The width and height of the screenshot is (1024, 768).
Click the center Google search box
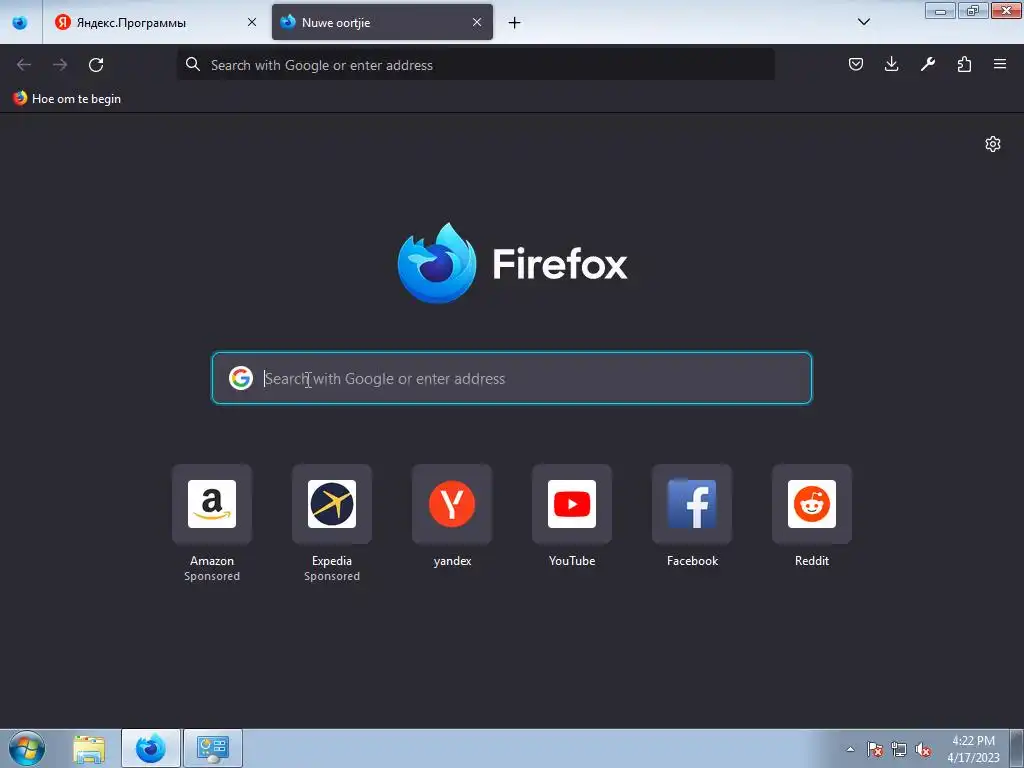[512, 378]
